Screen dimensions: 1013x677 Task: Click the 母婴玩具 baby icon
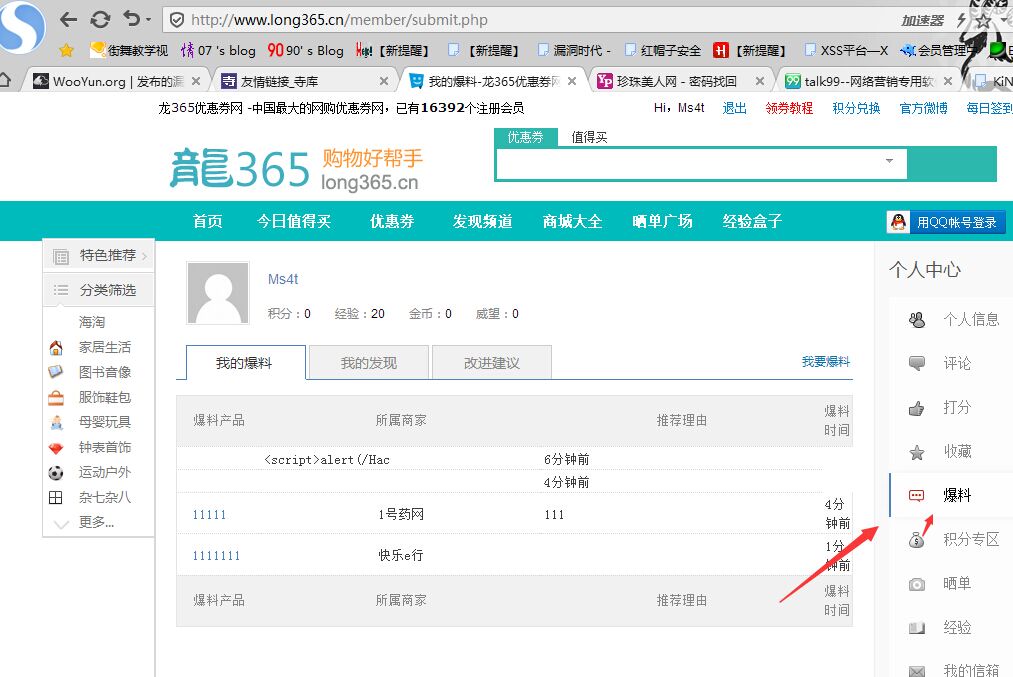tap(56, 422)
